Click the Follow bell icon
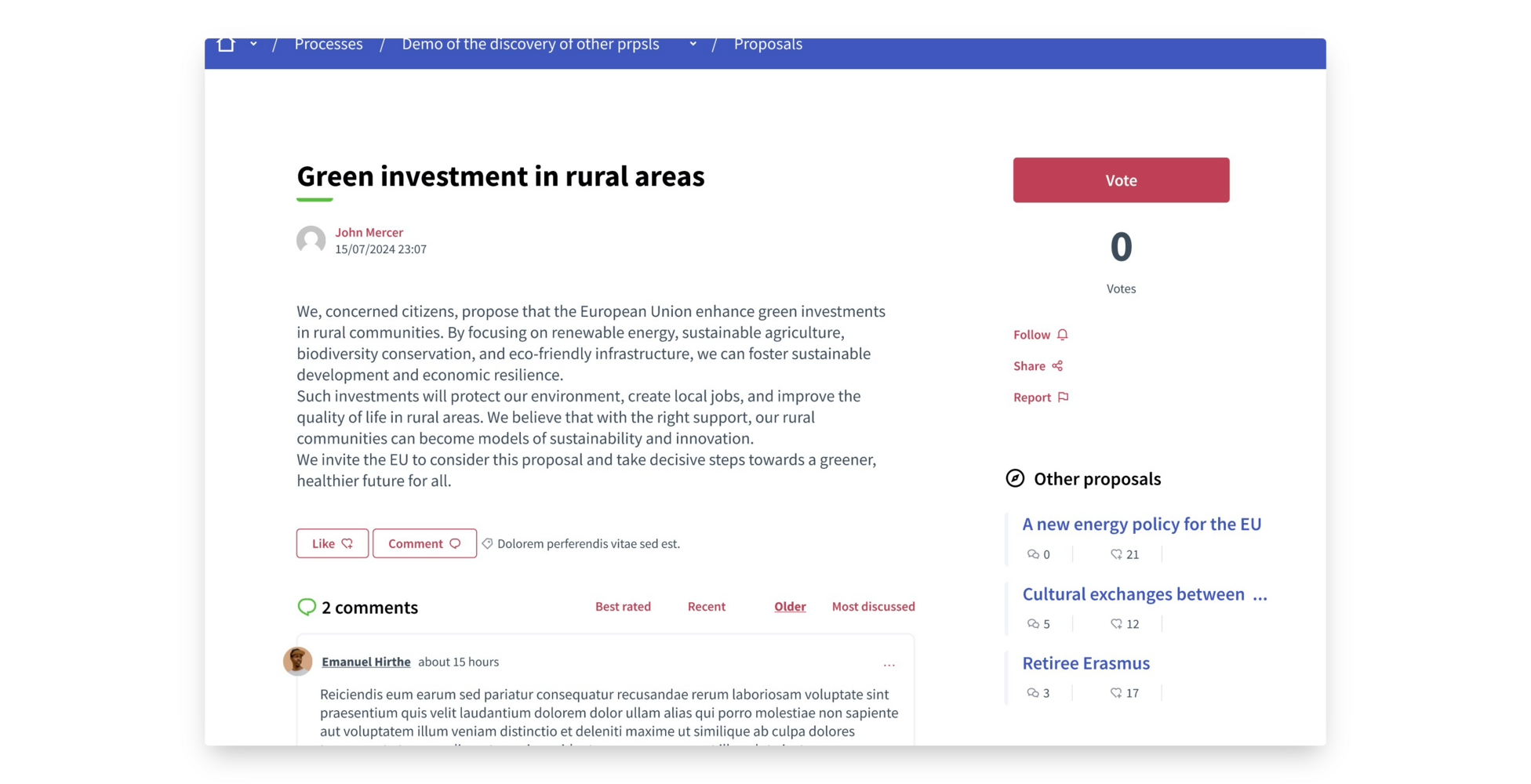 [x=1062, y=335]
